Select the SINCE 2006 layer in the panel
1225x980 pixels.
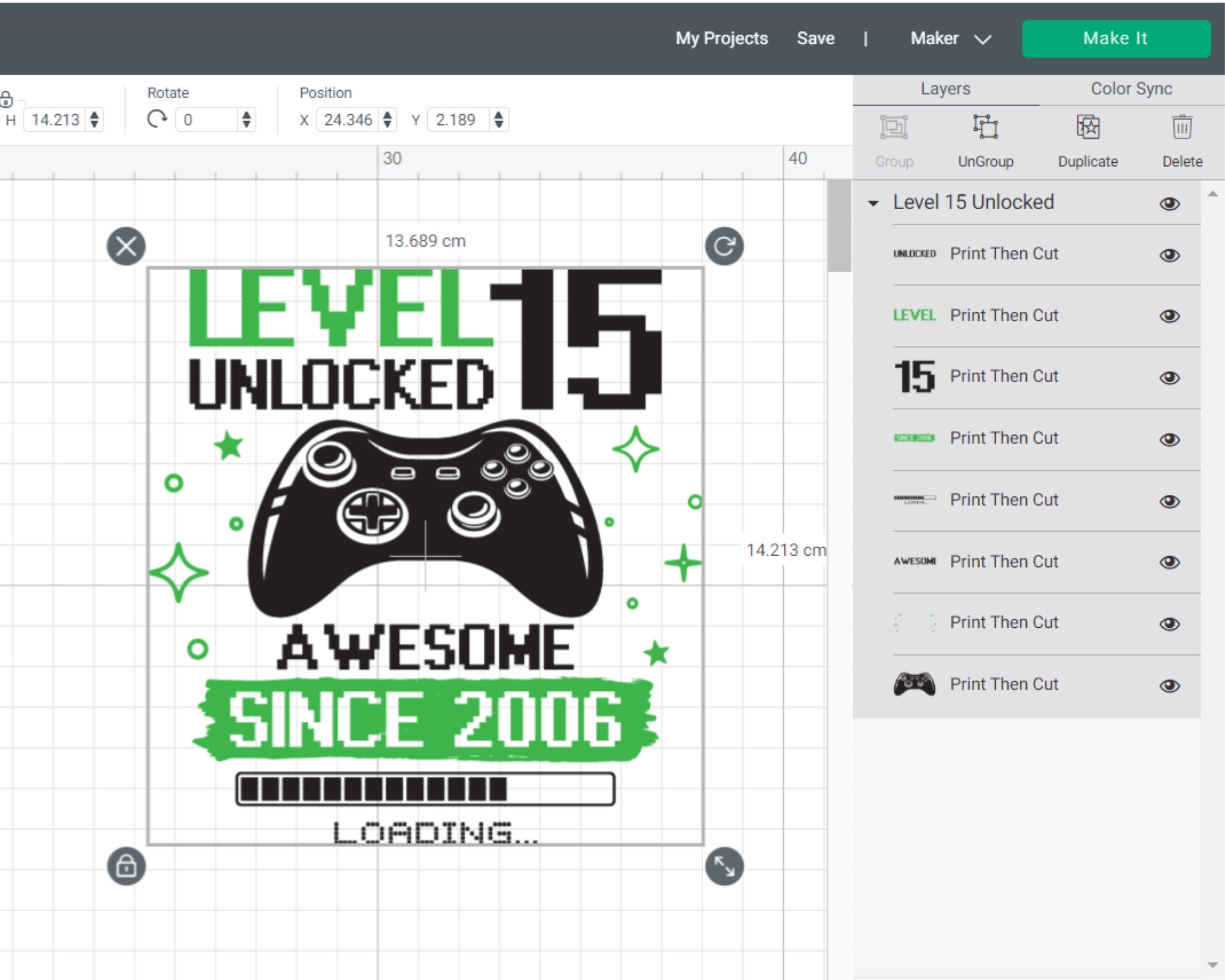tap(1004, 438)
